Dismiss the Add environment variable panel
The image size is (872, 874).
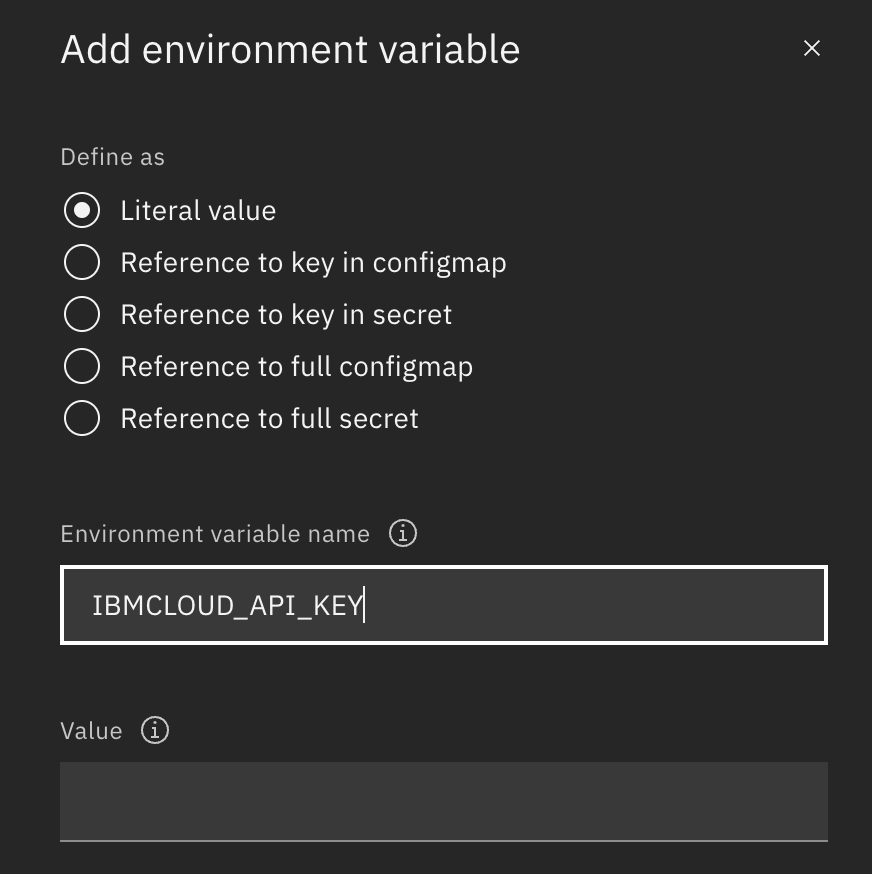click(x=811, y=48)
